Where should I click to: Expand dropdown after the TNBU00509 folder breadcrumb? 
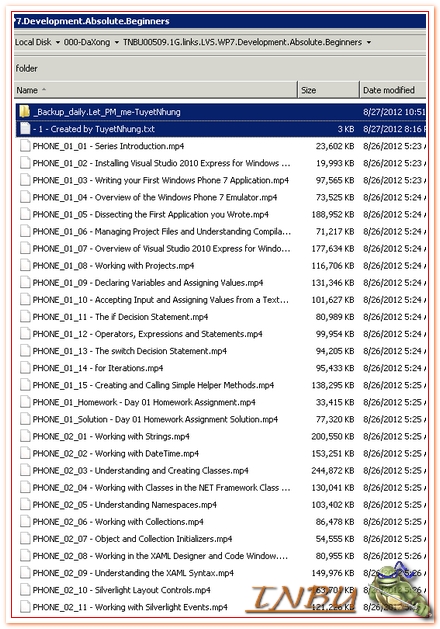(x=369, y=42)
